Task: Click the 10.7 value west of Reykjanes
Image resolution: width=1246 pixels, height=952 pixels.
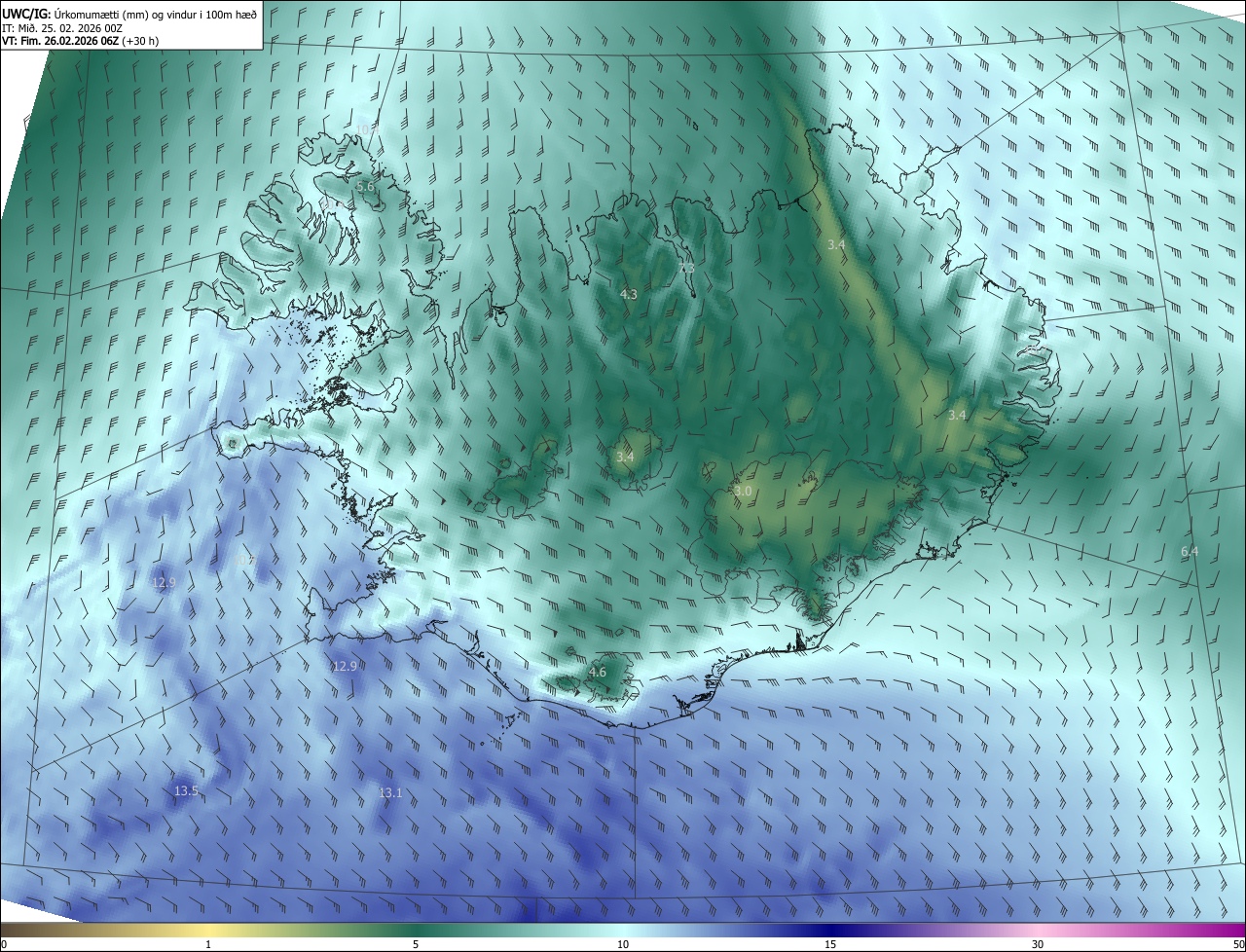Action: click(245, 561)
